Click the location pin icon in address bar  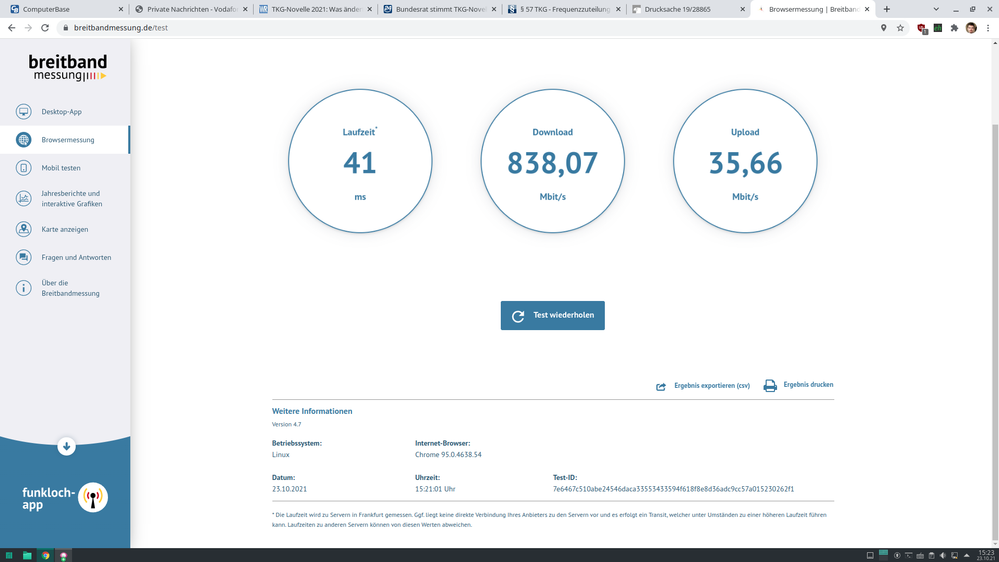[884, 28]
